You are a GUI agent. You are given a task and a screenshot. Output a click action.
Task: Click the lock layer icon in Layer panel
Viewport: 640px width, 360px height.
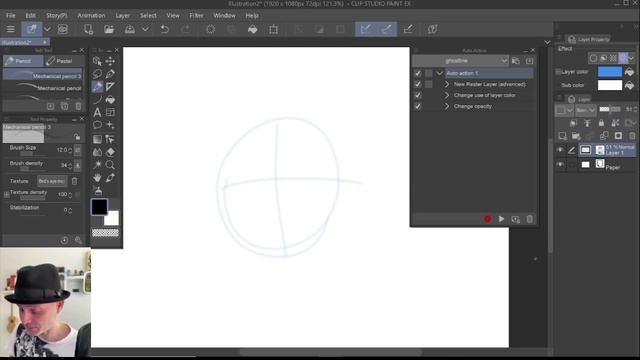click(x=601, y=123)
